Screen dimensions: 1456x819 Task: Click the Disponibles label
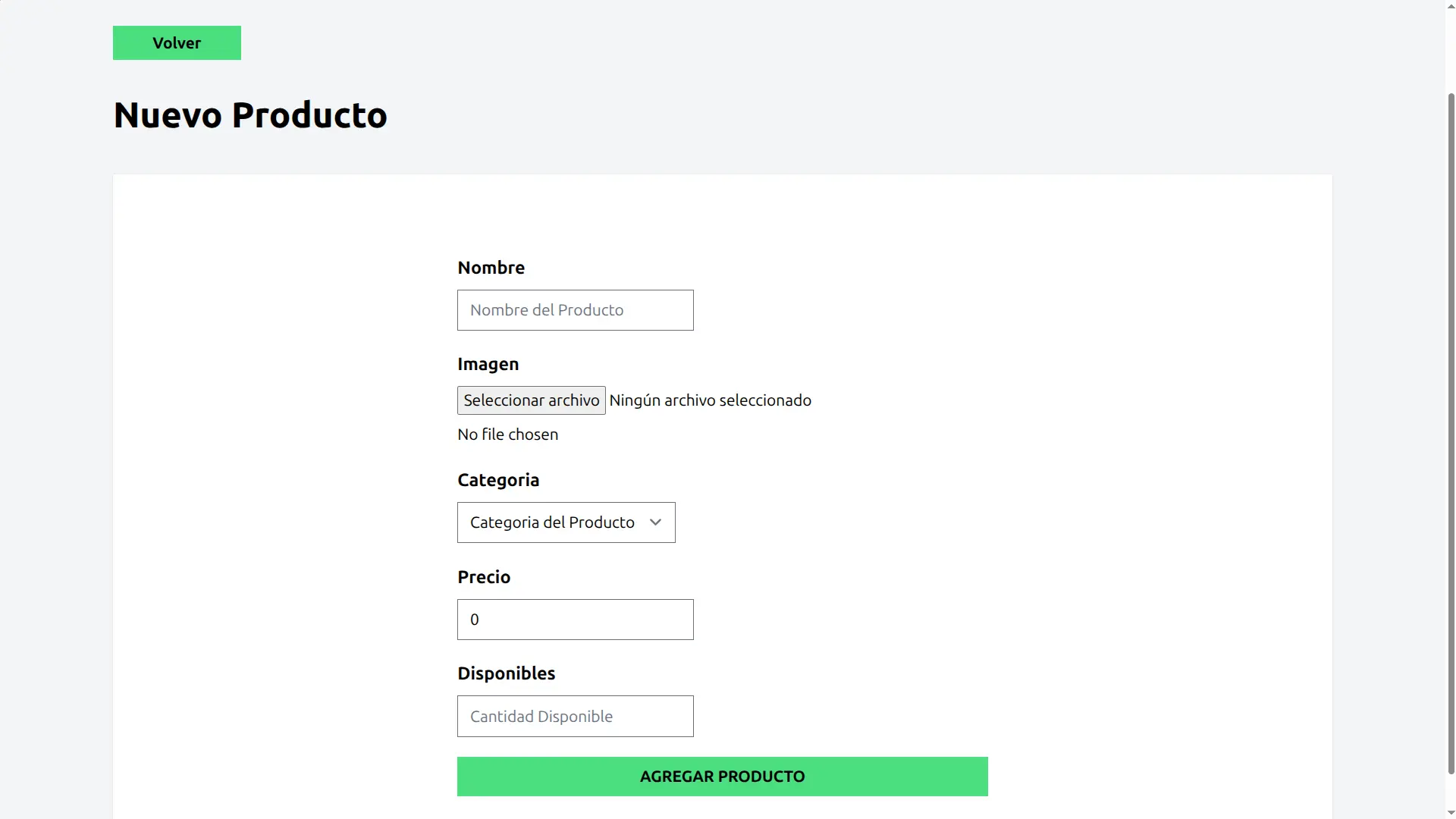(506, 673)
